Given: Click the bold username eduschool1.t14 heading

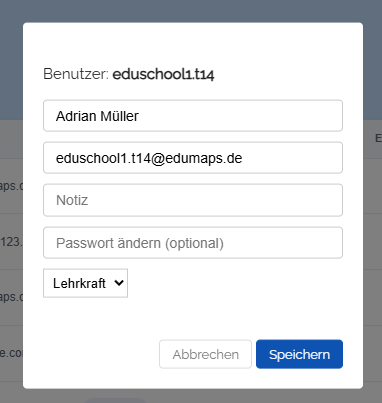Looking at the screenshot, I should pyautogui.click(x=163, y=74).
